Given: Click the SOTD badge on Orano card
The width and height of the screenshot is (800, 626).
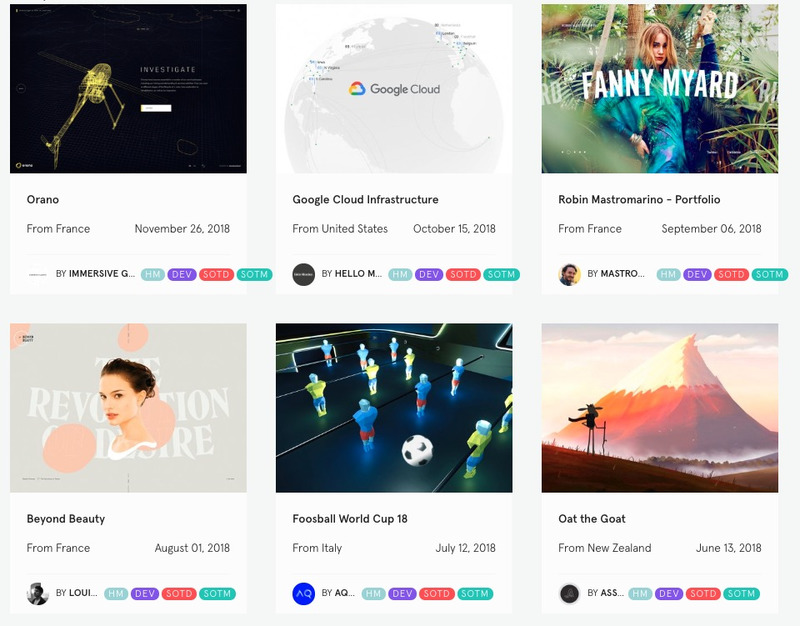Looking at the screenshot, I should click(x=216, y=274).
